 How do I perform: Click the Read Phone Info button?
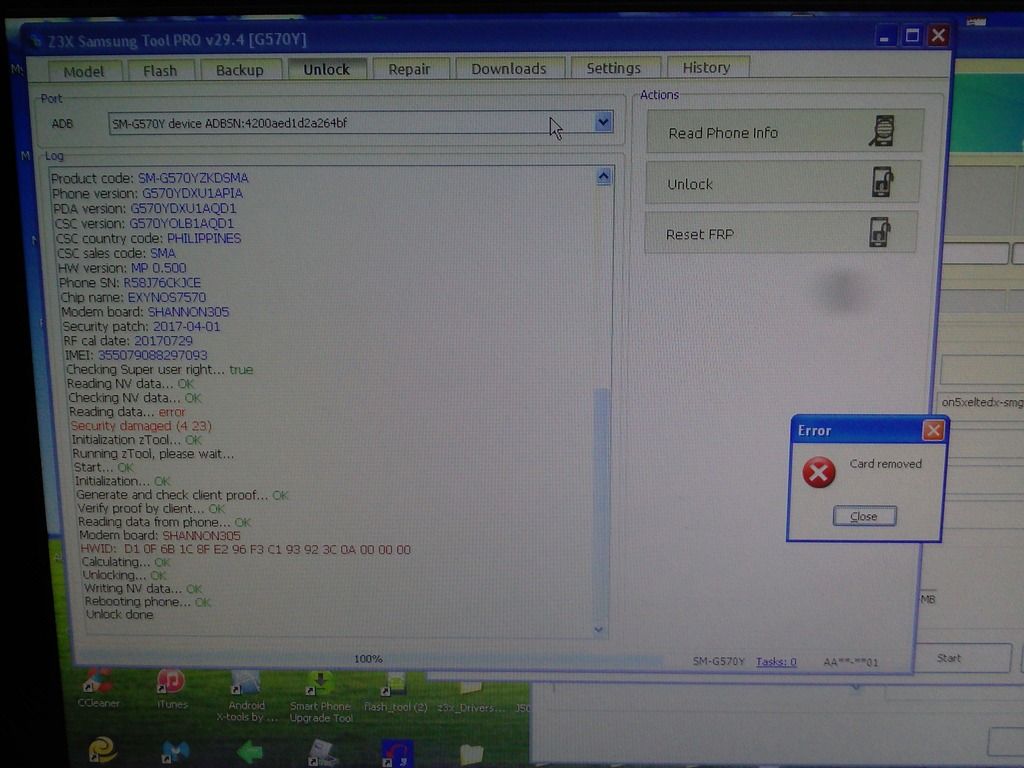[784, 133]
